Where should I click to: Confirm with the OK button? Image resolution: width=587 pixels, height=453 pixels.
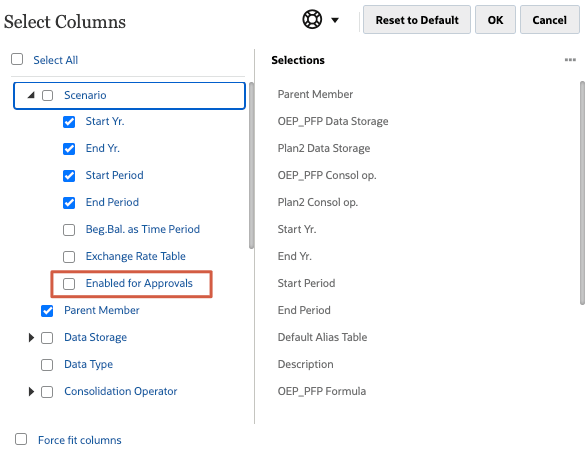point(495,20)
